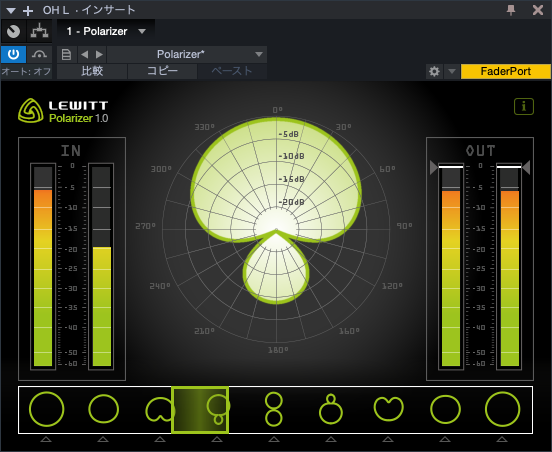Go to next preset with right arrow
Screen dimensions: 552x452
point(99,55)
